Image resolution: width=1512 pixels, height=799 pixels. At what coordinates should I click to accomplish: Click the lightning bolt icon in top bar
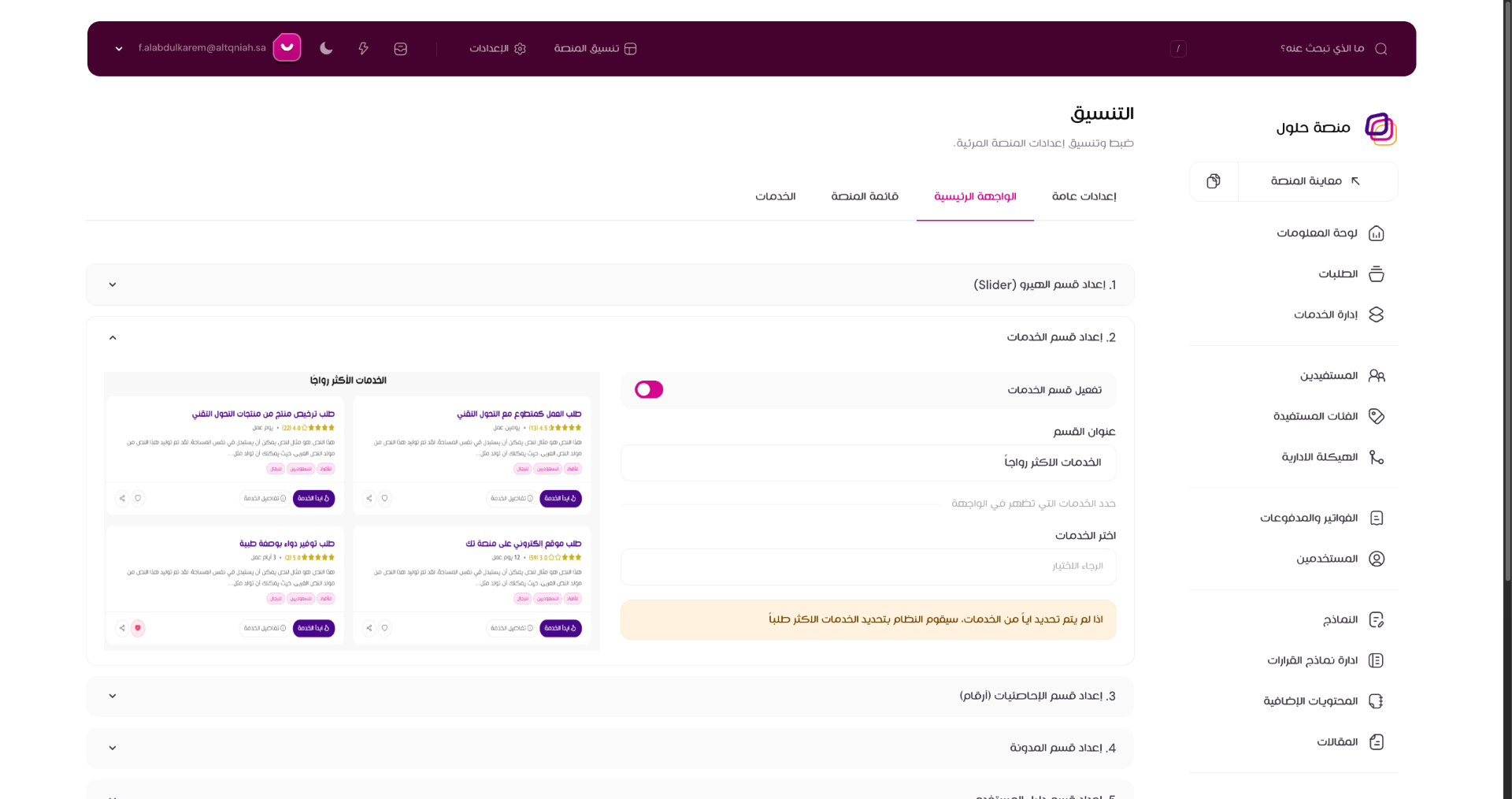click(x=363, y=48)
